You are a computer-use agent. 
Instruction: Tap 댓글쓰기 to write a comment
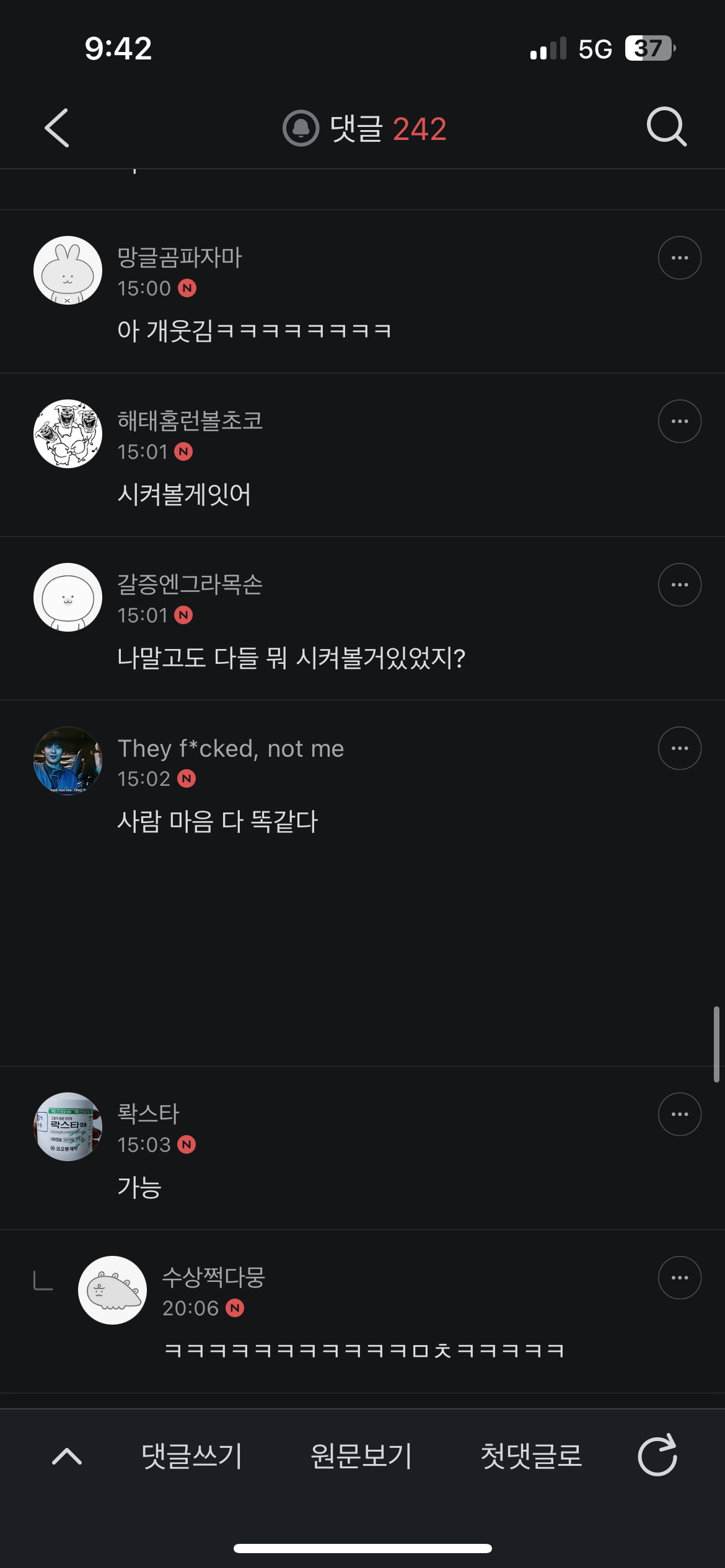point(191,1456)
